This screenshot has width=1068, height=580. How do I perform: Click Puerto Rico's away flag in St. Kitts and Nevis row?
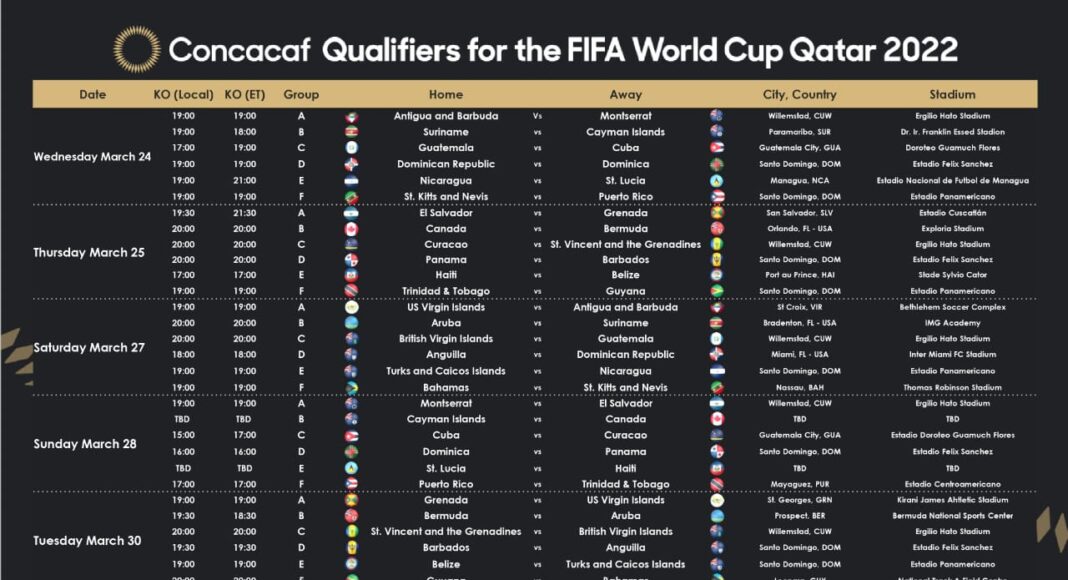pyautogui.click(x=716, y=197)
